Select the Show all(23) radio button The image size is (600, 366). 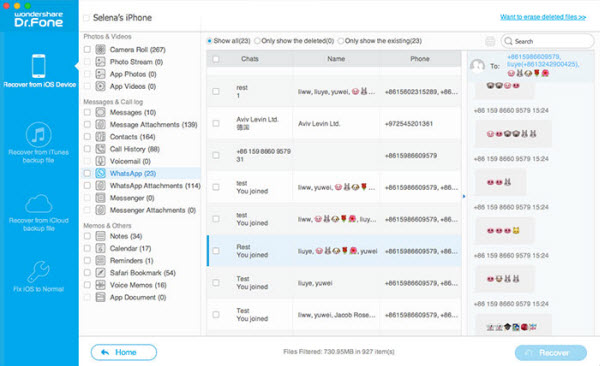click(209, 41)
